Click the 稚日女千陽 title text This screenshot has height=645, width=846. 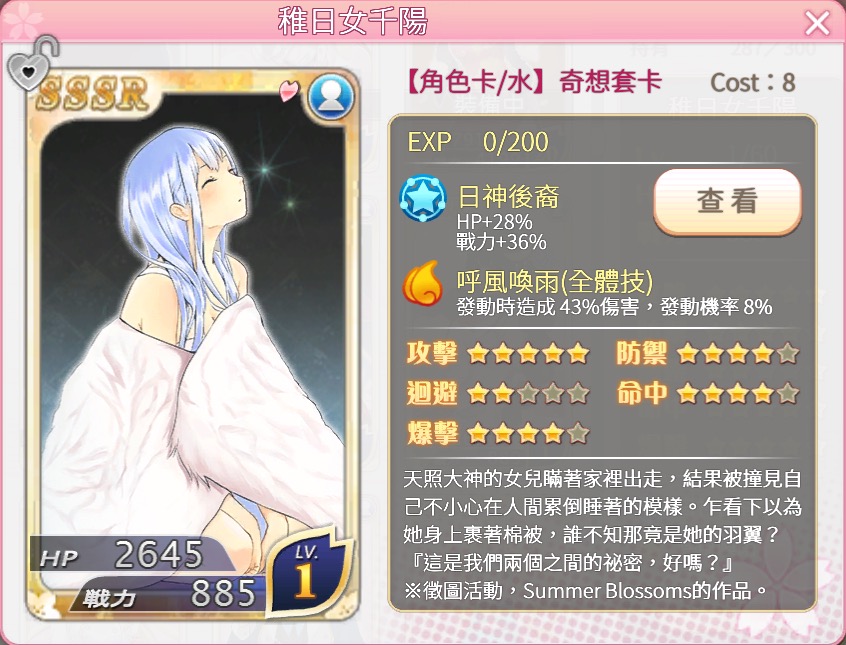pos(352,22)
